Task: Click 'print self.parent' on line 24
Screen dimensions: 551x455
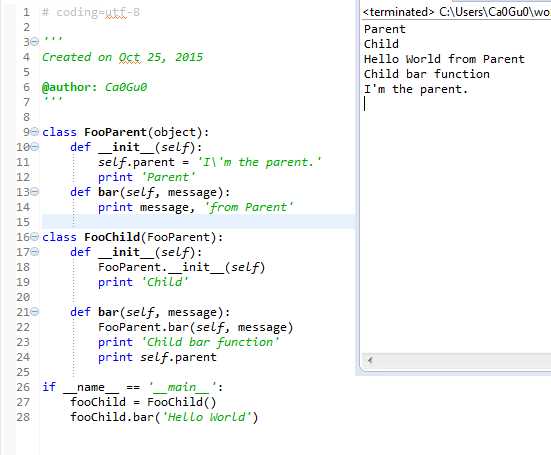Action: pos(157,357)
